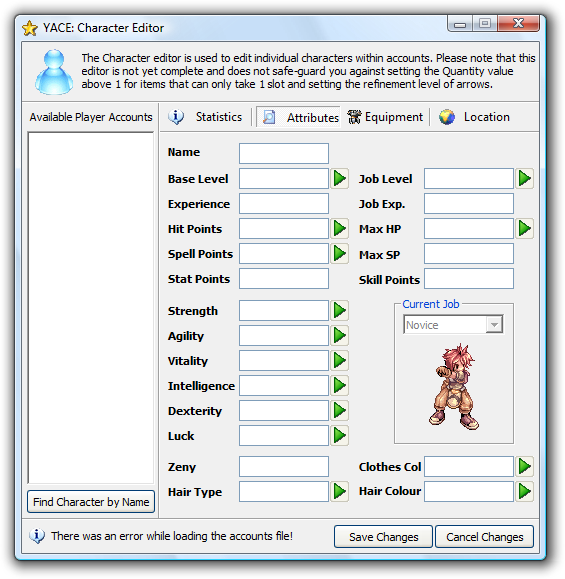Click green arrow beside Hair Colour field
This screenshot has width=565, height=579.
pyautogui.click(x=524, y=491)
